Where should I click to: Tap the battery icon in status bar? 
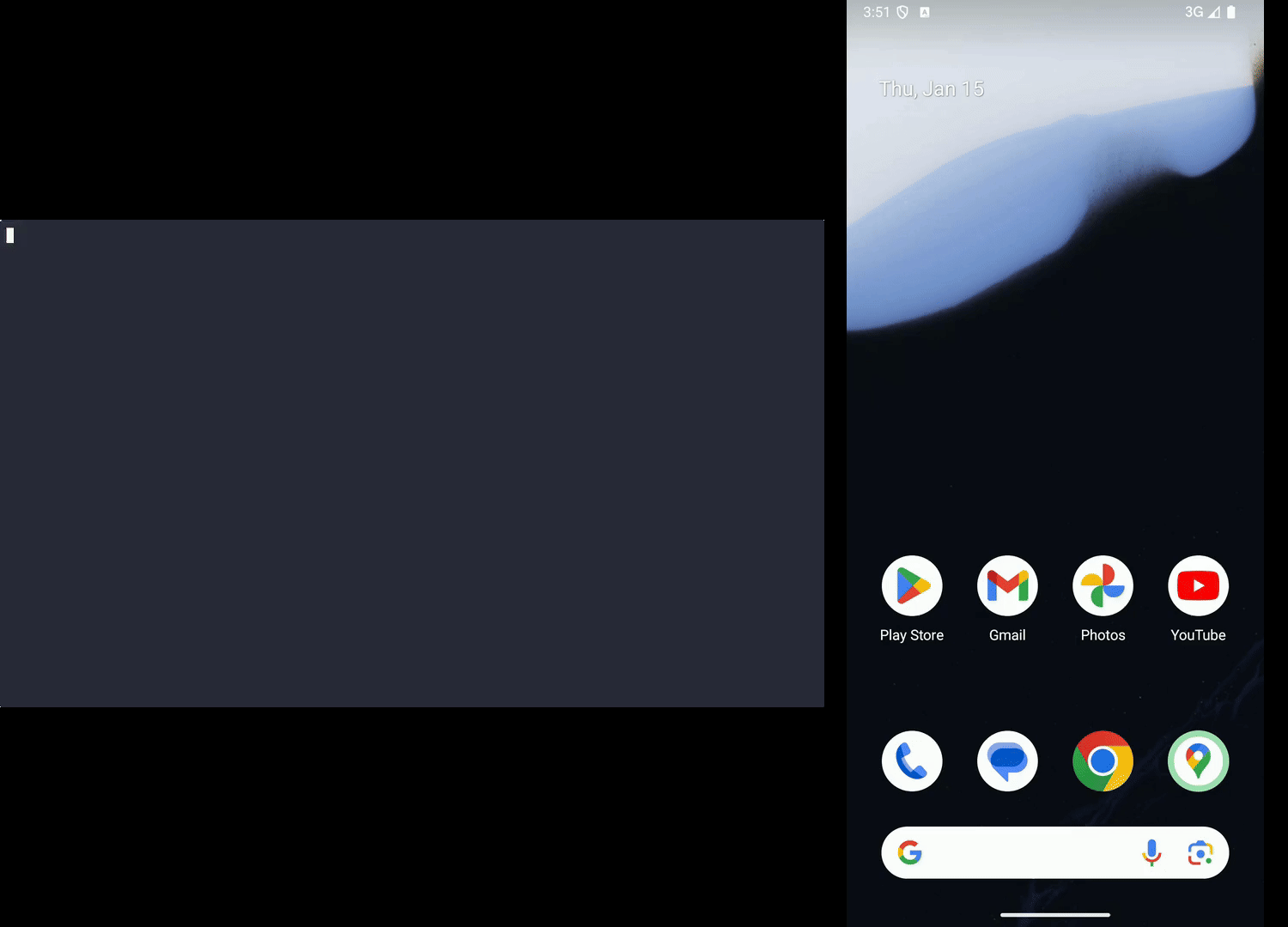point(1231,12)
